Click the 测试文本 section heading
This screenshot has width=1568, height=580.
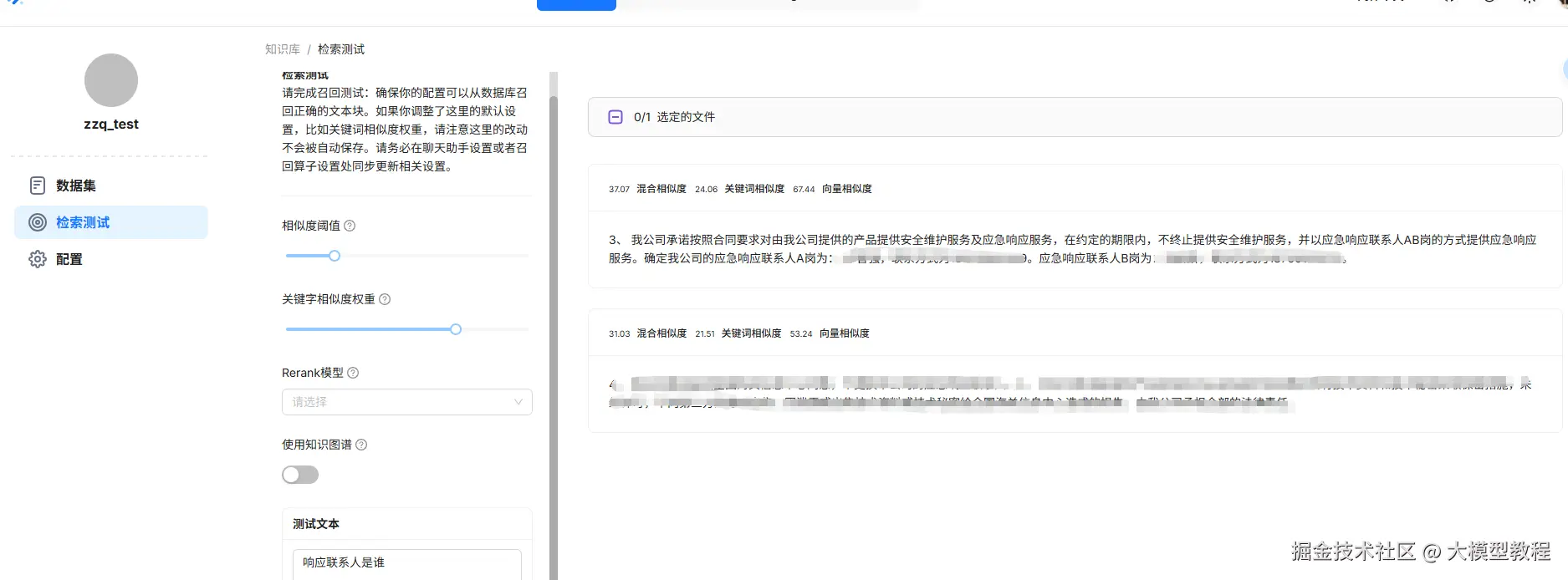click(316, 524)
